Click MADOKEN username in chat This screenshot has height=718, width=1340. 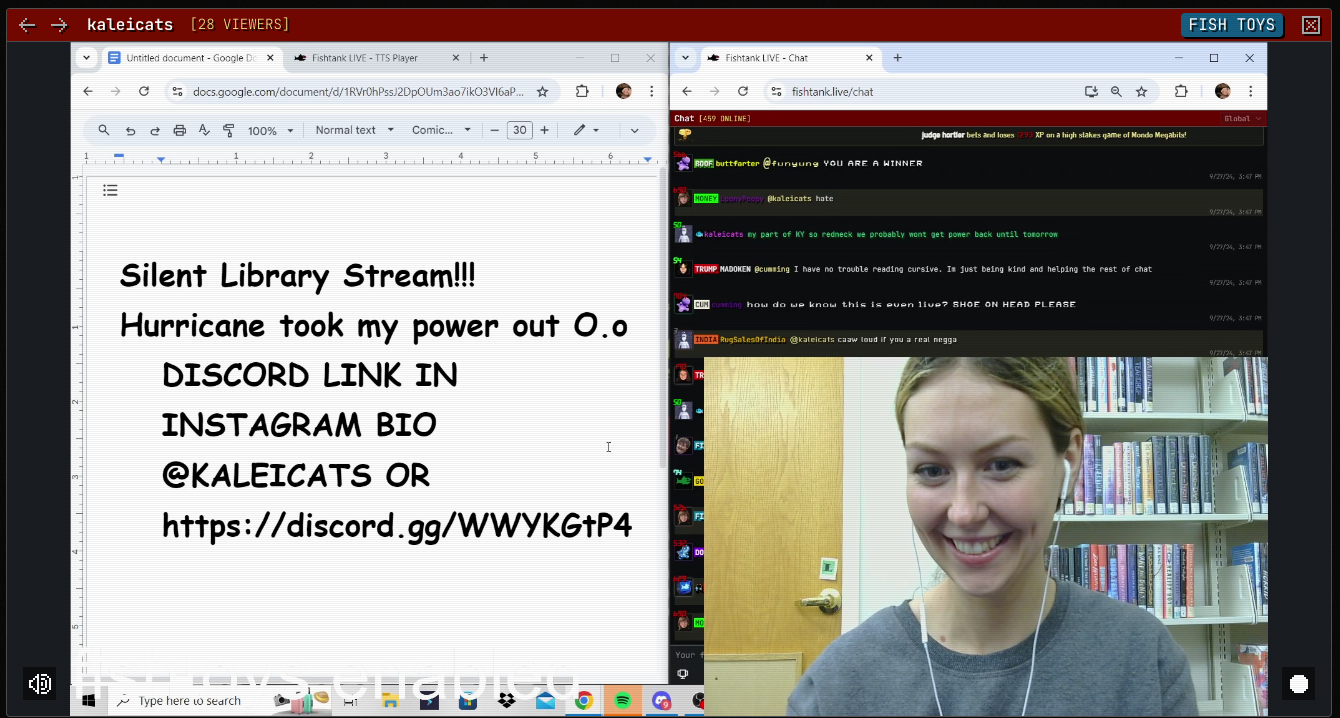coord(736,269)
